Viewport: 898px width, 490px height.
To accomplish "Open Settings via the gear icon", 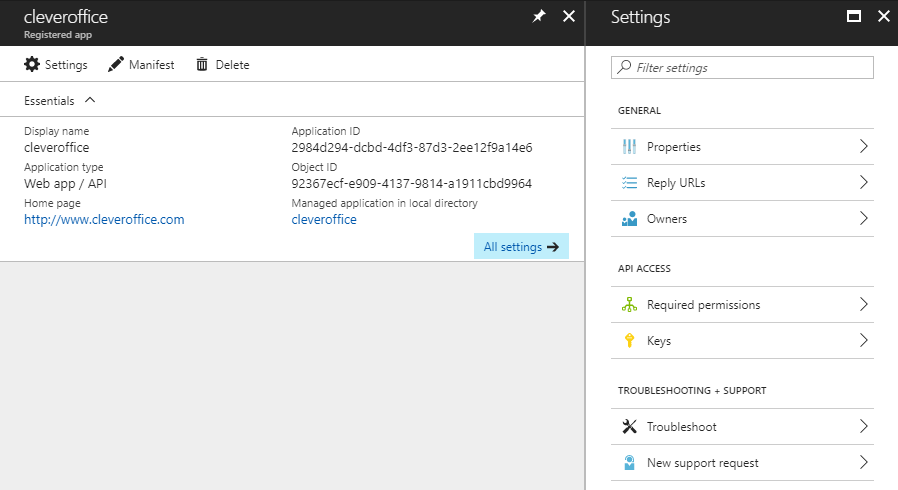I will point(32,64).
